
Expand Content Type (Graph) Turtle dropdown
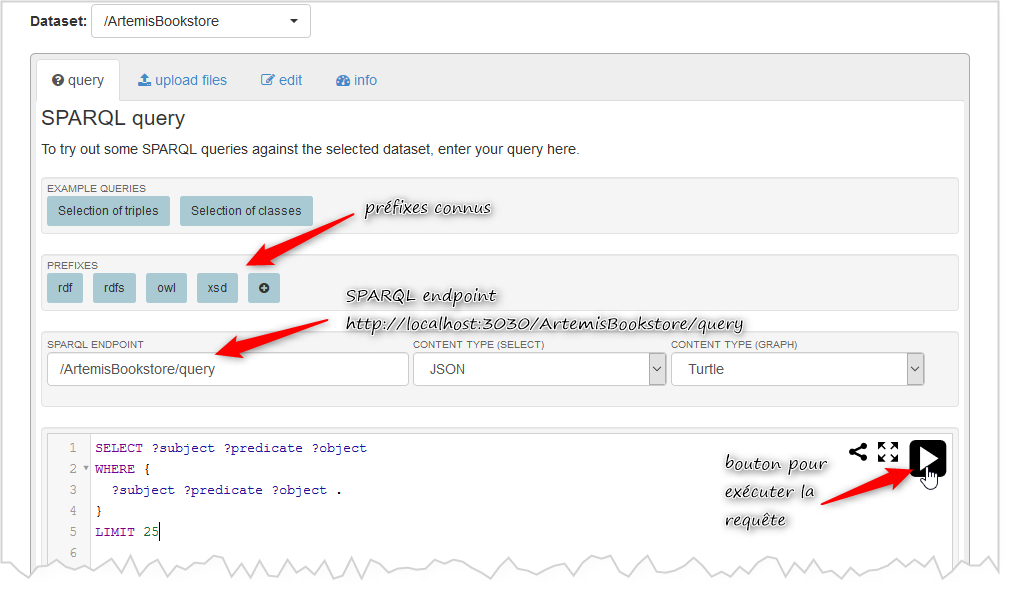tap(797, 369)
